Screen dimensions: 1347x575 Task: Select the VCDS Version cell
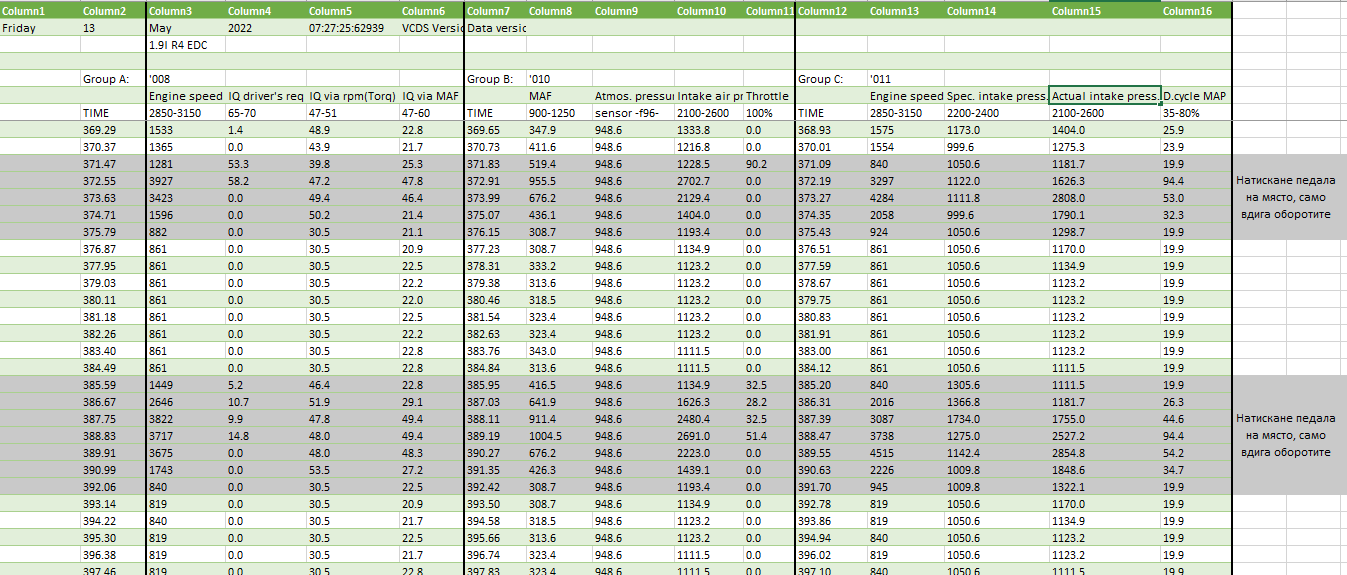coord(431,28)
